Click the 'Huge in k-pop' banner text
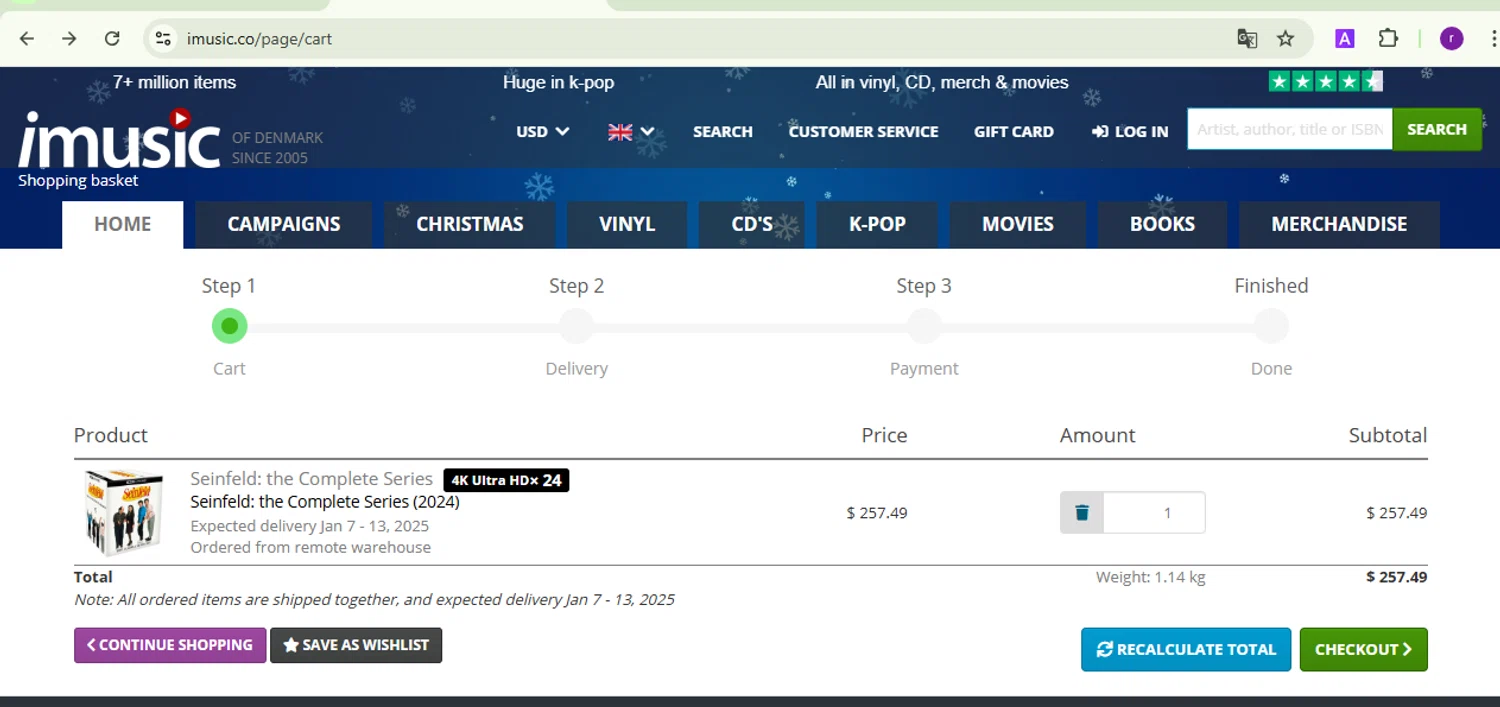 coord(558,82)
